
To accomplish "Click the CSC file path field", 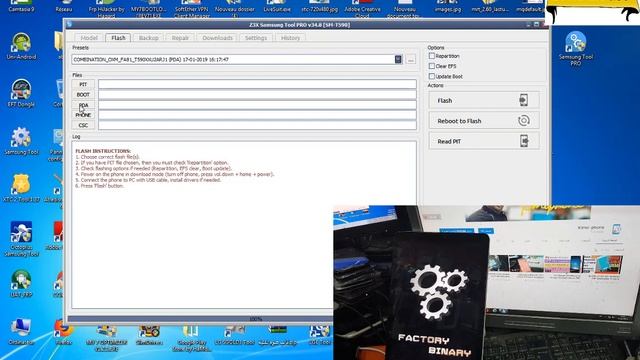I will [x=257, y=125].
